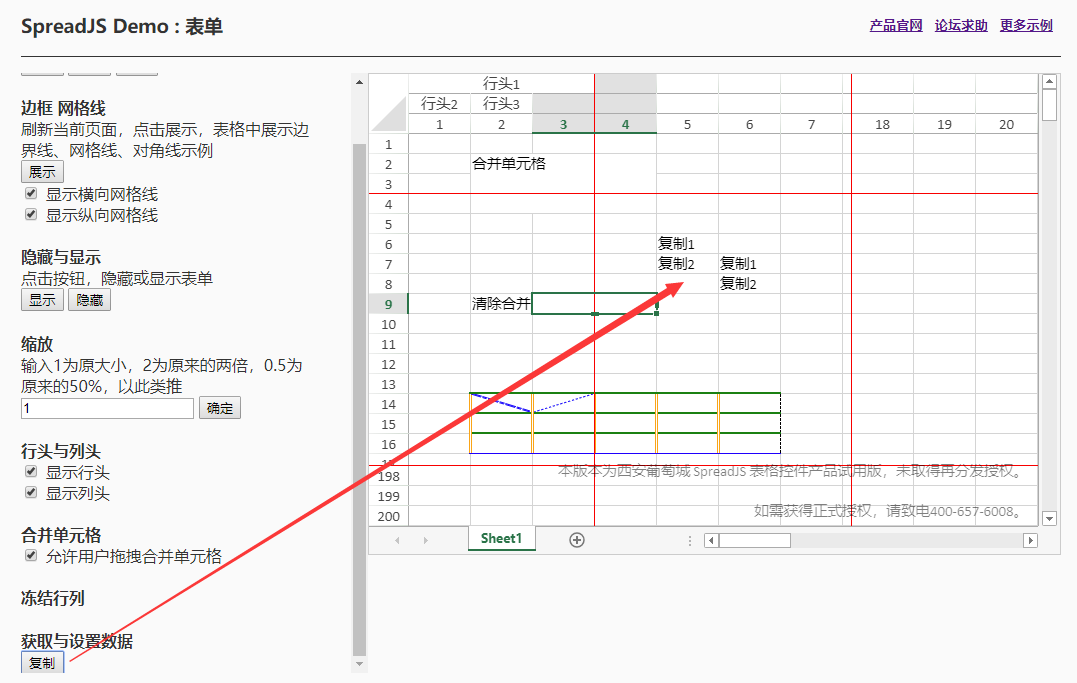Select 复制1 cell in column 6
The width and height of the screenshot is (1077, 683).
[749, 264]
